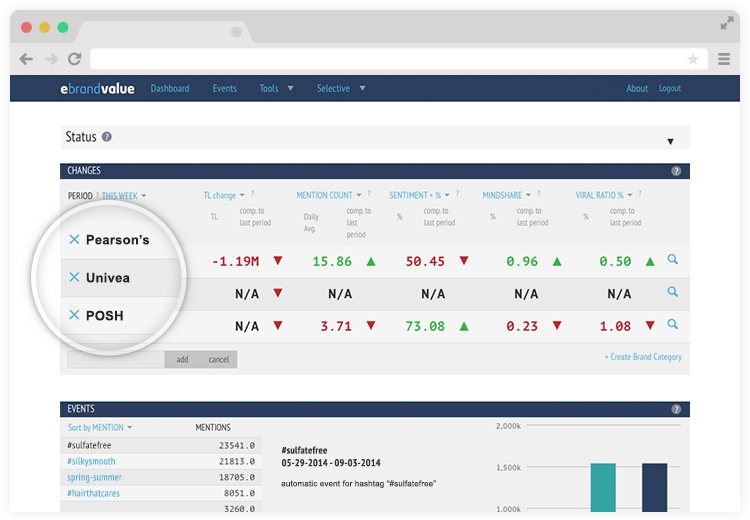Click the browser address bar
Viewport: 750px width, 520px height.
399,59
